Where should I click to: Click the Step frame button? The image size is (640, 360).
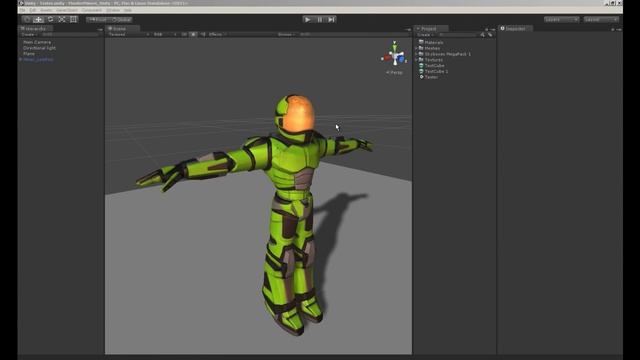click(x=331, y=19)
